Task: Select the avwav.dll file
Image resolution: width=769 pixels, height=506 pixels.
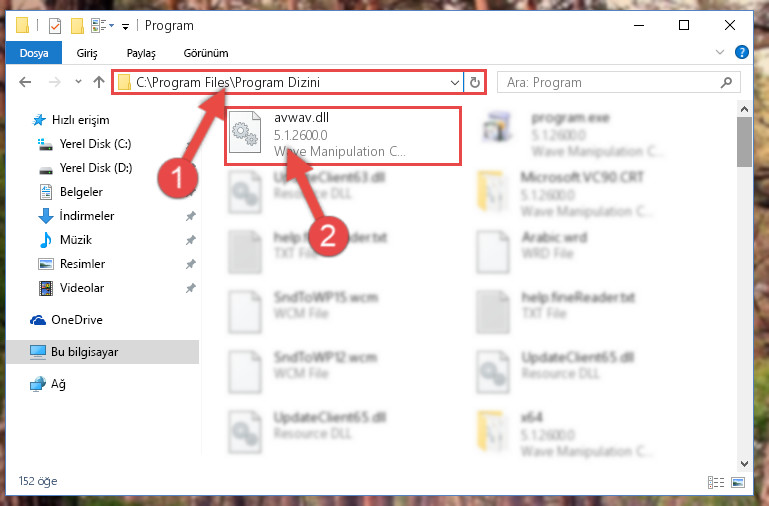Action: coord(343,135)
